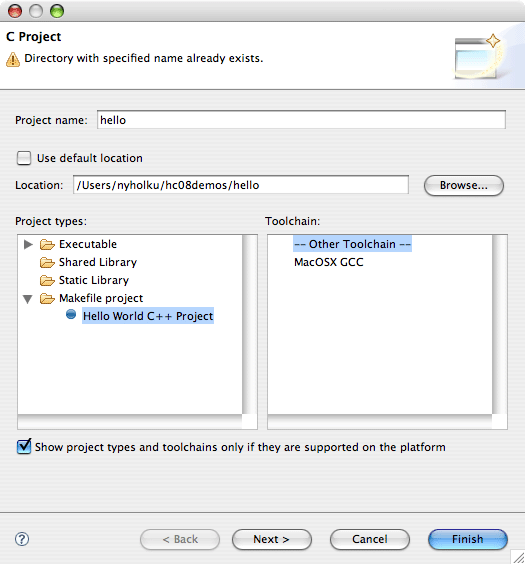Collapse the Makefile project node
This screenshot has height=564, width=525.
(x=28, y=299)
